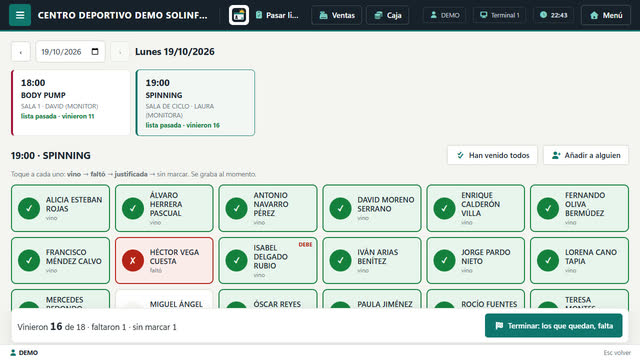The image size is (640, 360).
Task: Toggle attendance for Álvaro Herrera Pascual
Action: point(164,208)
